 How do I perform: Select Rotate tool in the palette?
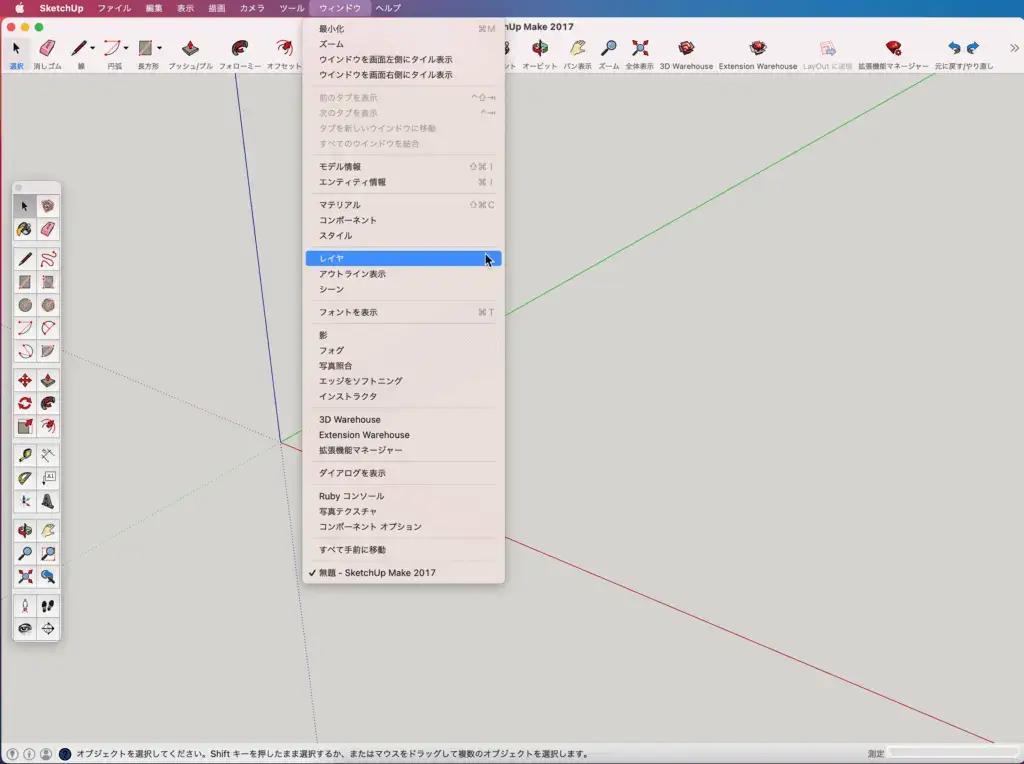click(25, 404)
